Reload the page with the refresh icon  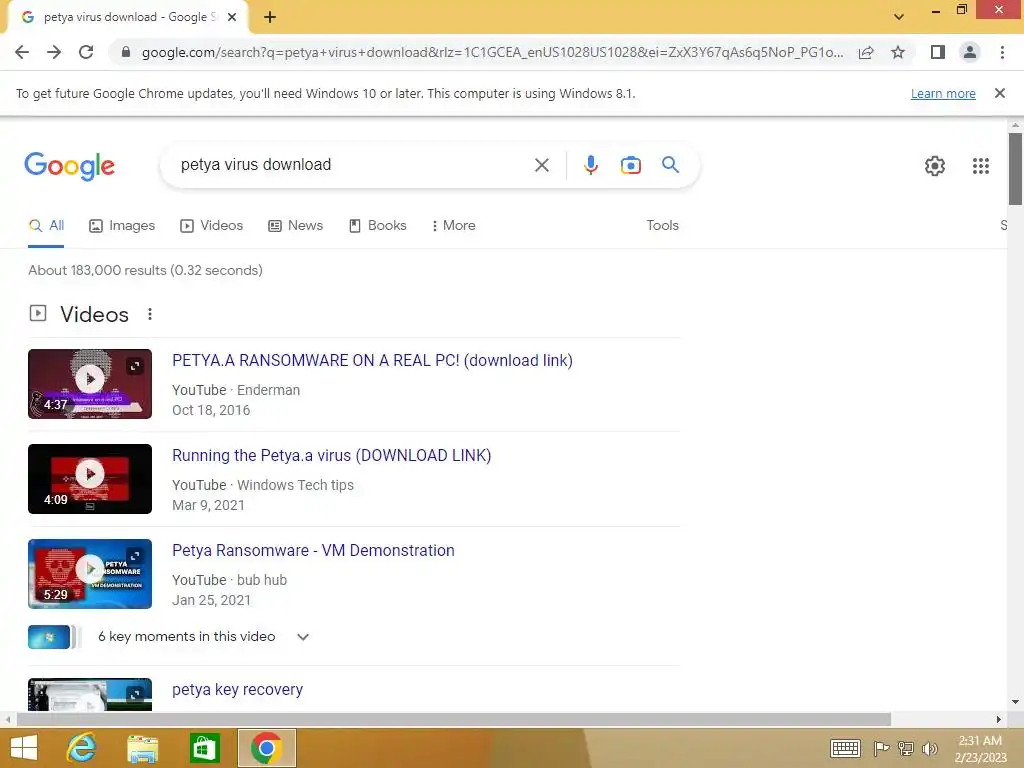(86, 52)
